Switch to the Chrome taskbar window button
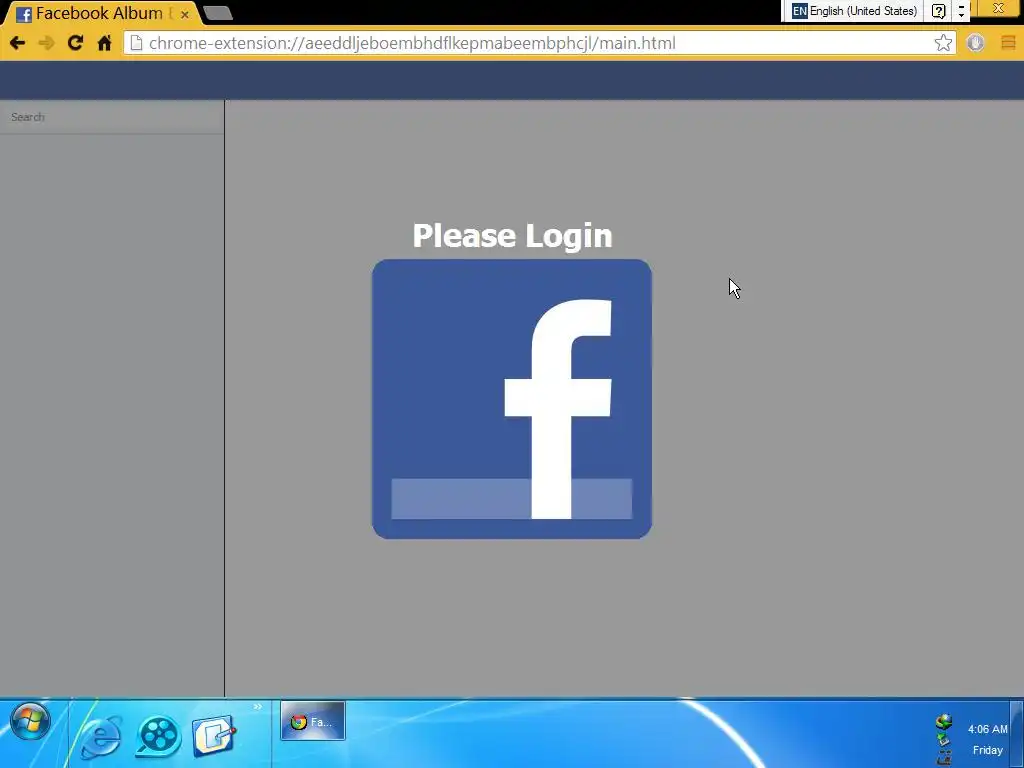The width and height of the screenshot is (1024, 768). [x=313, y=721]
